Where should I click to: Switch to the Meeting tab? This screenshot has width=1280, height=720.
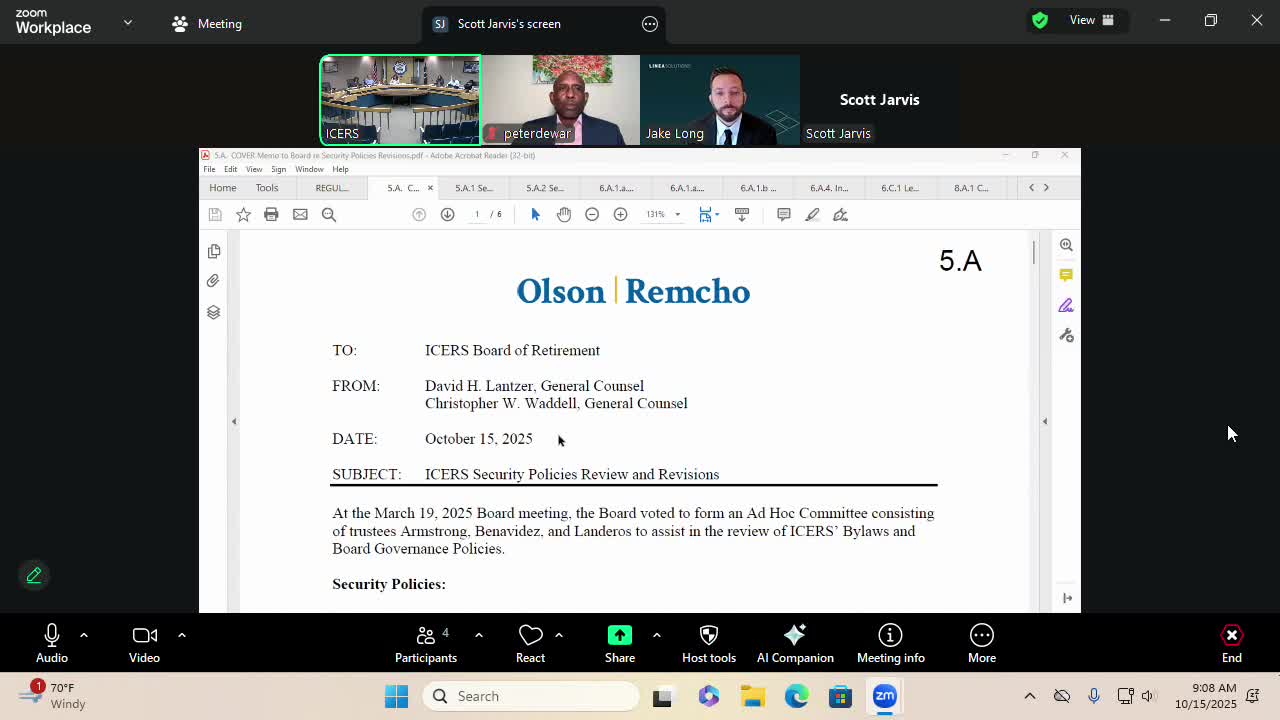coord(207,24)
